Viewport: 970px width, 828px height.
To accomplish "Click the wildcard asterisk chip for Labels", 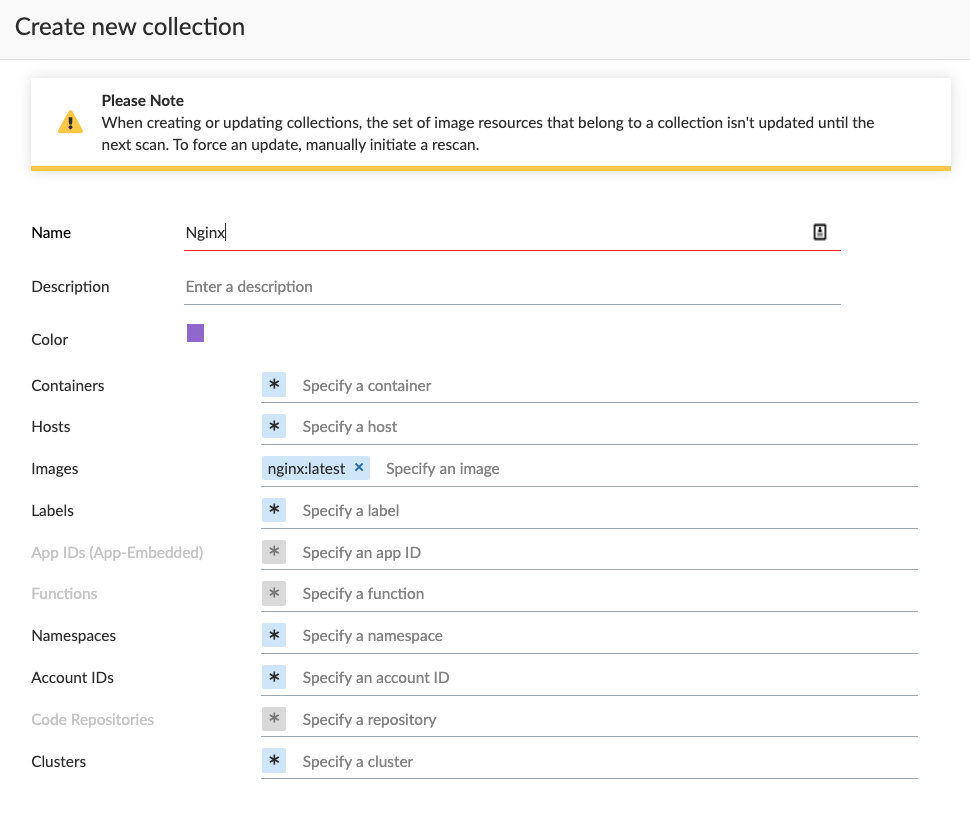I will (x=274, y=510).
